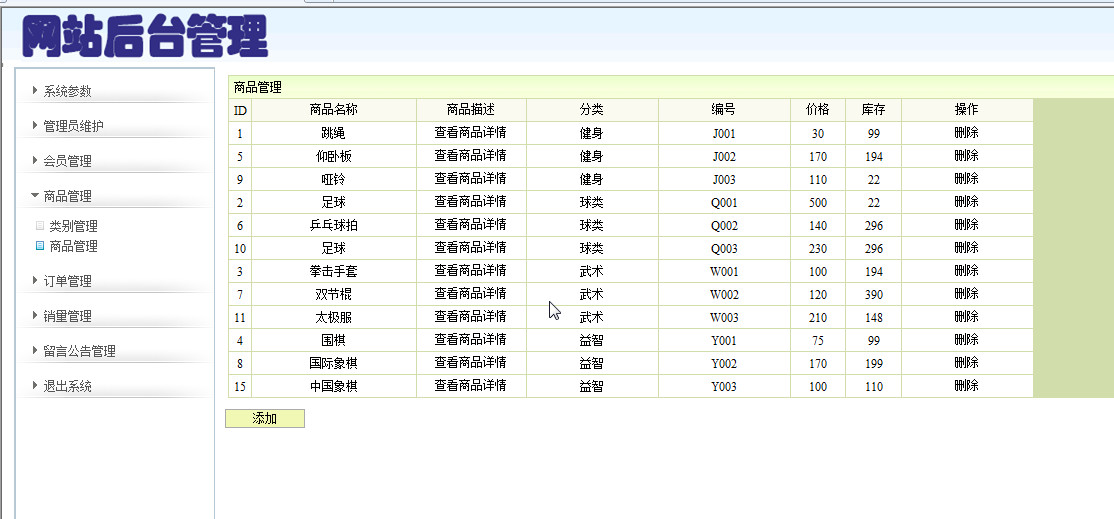The image size is (1114, 519).
Task: Click 查看商品详情 for 太极服
Action: 470,317
